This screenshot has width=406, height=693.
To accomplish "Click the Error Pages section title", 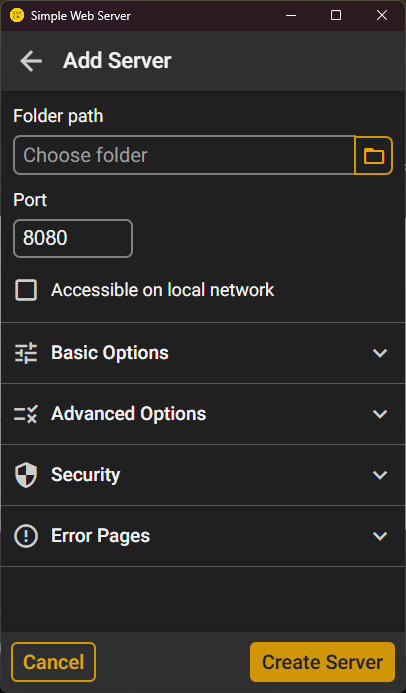I will tap(101, 536).
